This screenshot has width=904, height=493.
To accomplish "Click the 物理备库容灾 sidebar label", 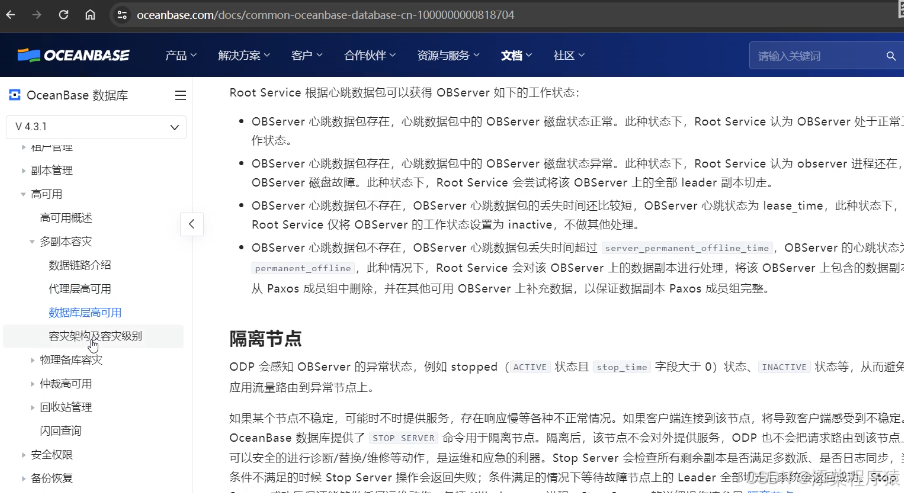I will pos(71,360).
